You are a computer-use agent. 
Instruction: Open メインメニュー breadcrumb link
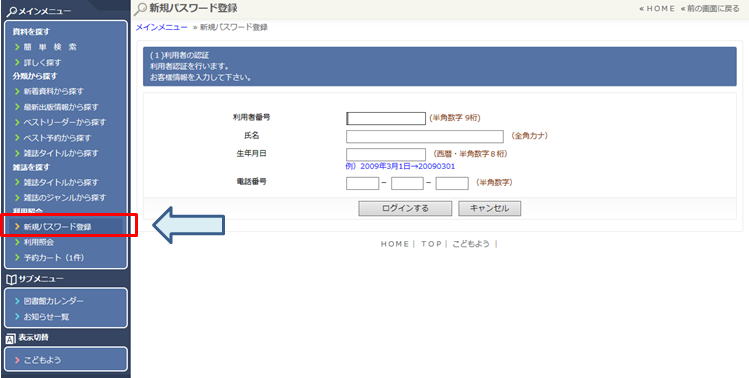point(161,27)
